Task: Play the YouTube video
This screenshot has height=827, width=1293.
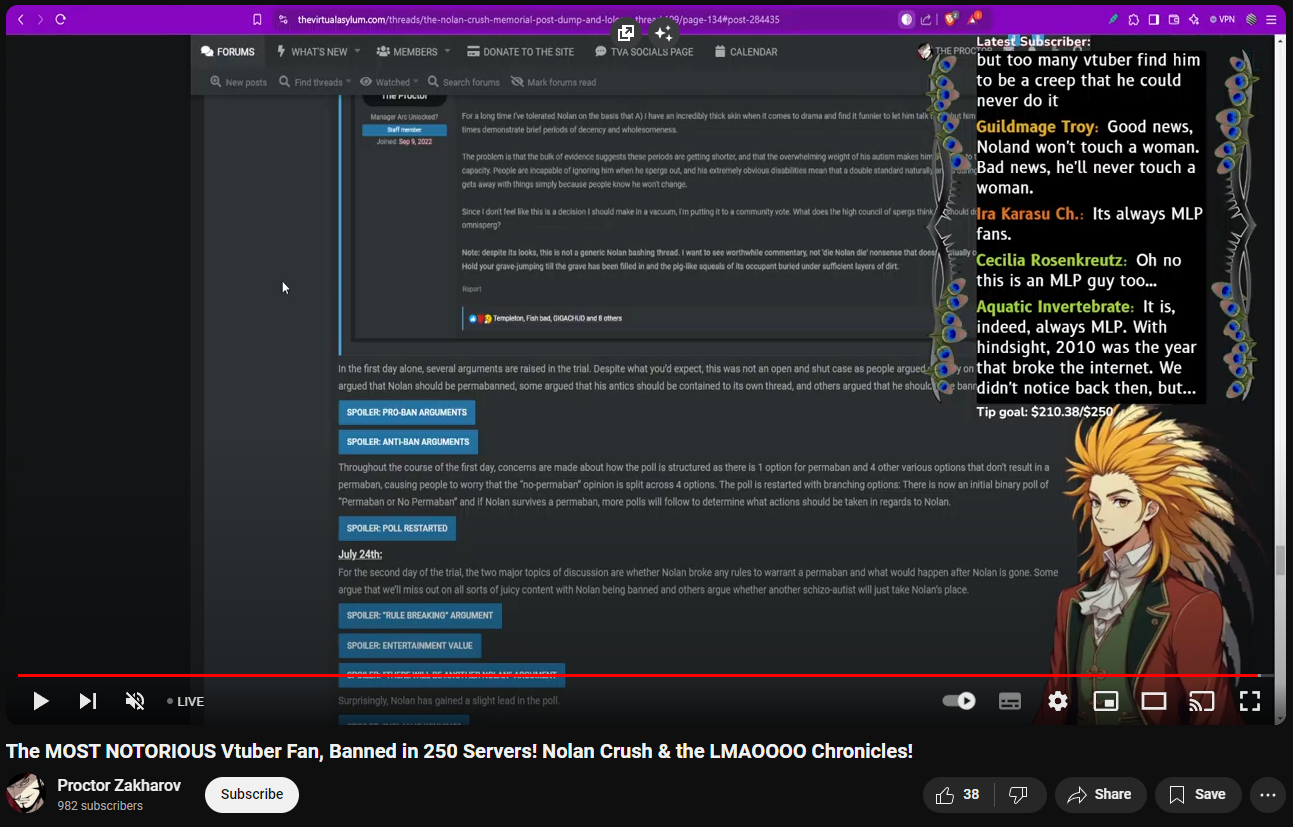Action: (x=41, y=701)
